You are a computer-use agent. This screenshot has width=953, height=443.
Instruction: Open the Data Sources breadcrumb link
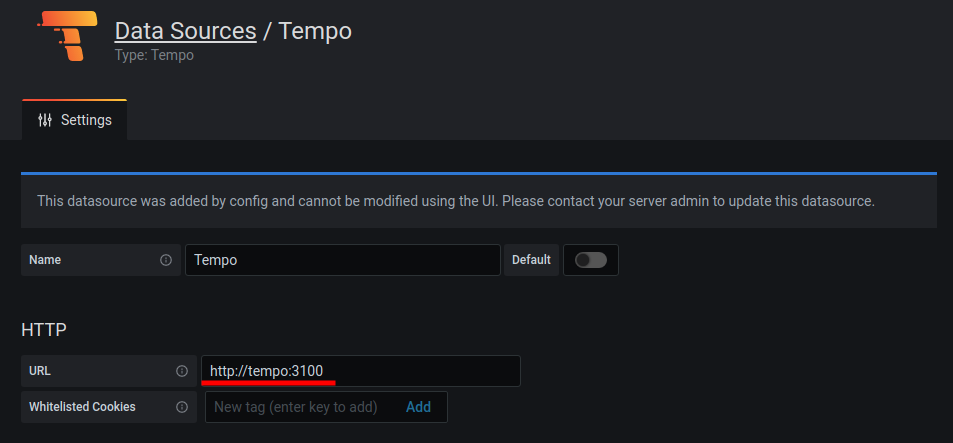click(185, 31)
